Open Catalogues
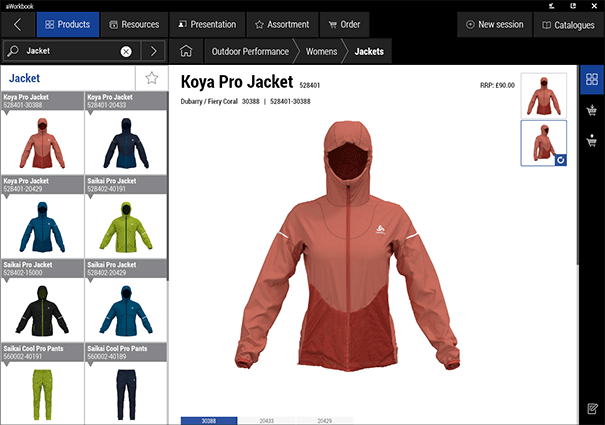Viewport: 605px width, 425px height. click(567, 24)
